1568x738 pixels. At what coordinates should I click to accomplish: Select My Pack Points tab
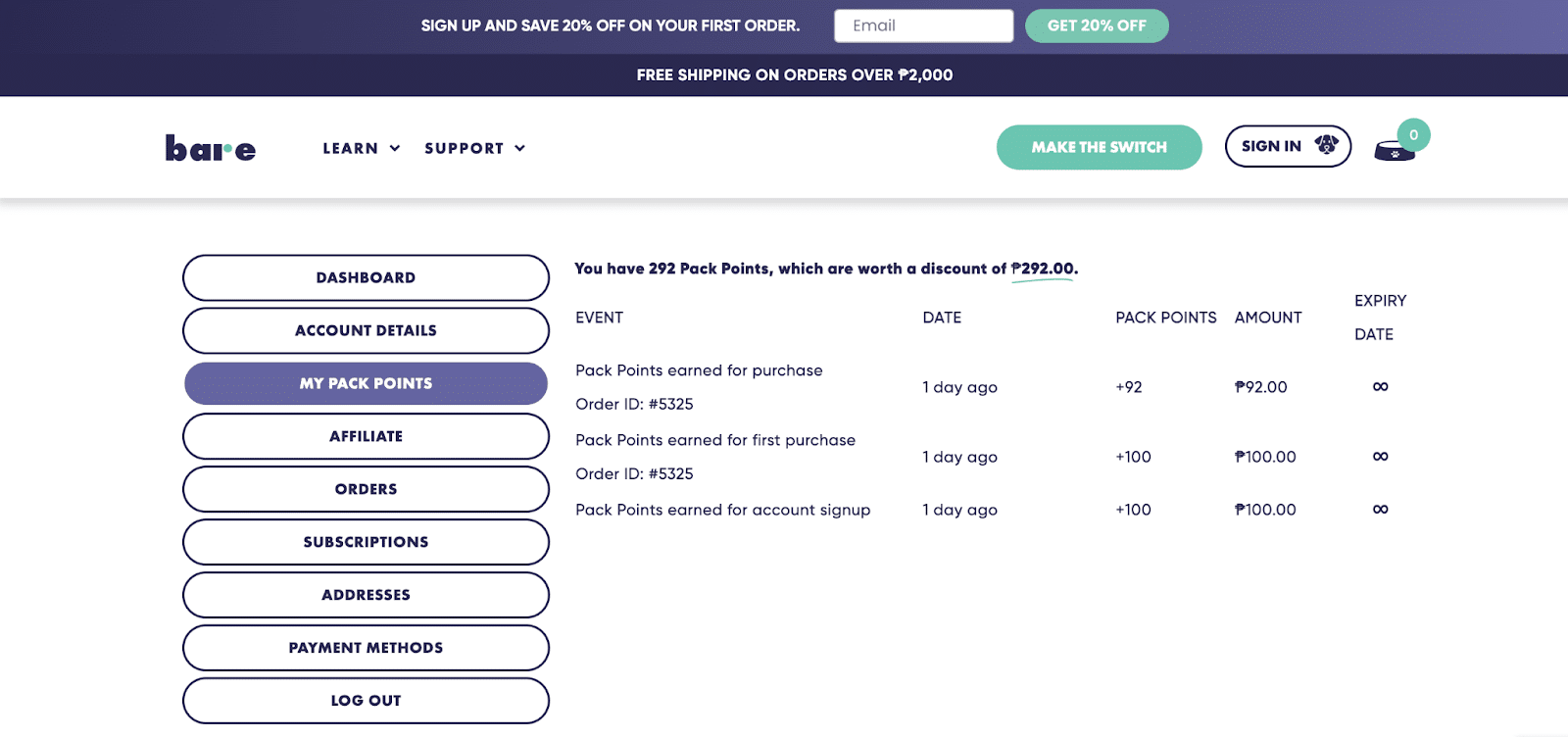366,383
